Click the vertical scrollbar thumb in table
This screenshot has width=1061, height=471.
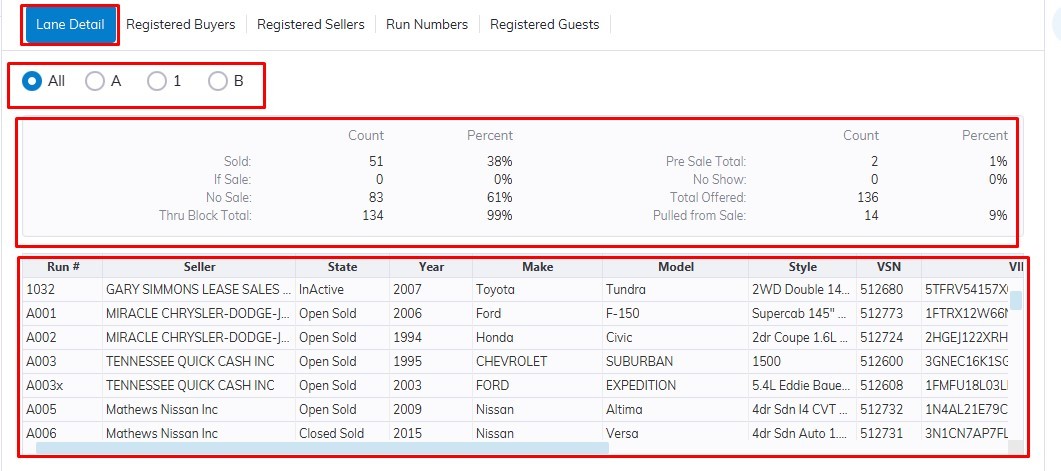point(1016,300)
